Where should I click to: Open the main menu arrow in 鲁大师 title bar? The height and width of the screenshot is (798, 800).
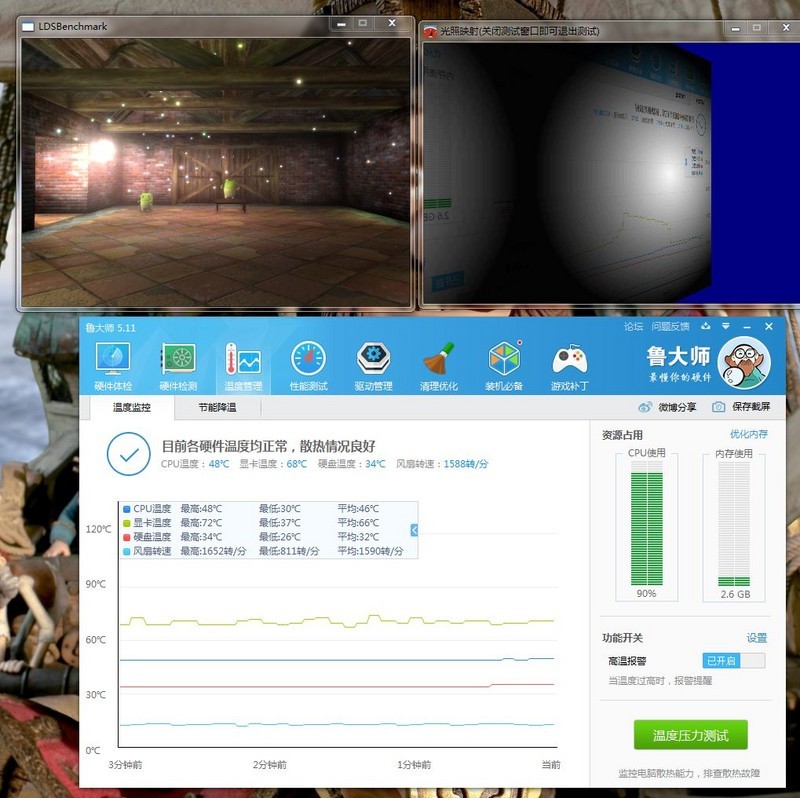726,326
